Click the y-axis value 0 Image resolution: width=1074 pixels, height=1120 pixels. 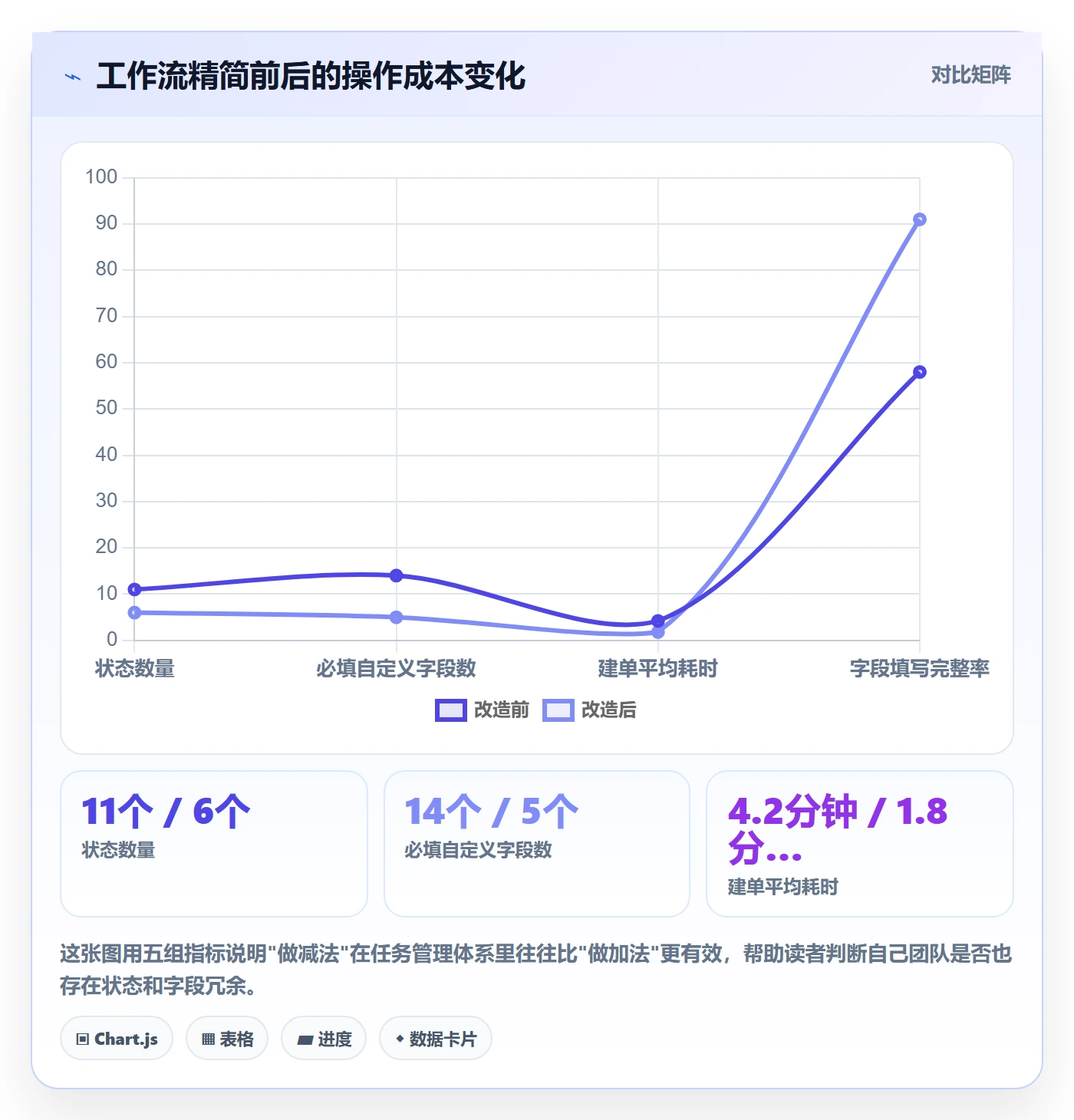pyautogui.click(x=112, y=639)
